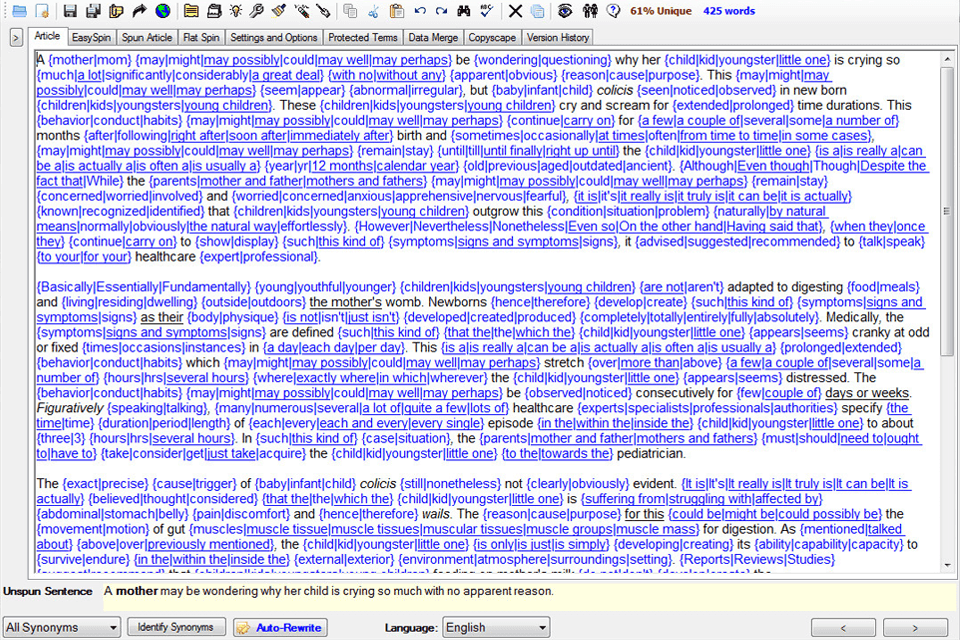Click the 425 words counter
This screenshot has width=960, height=640.
point(729,10)
